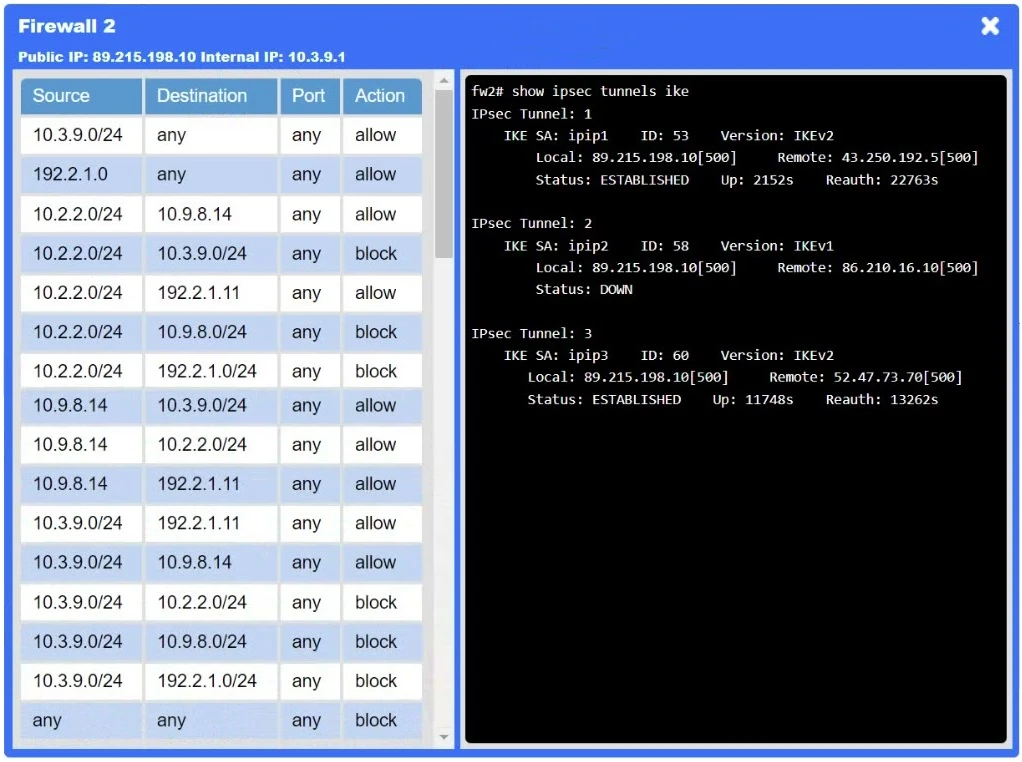Open the block action in the any-any rule
This screenshot has width=1022, height=762.
click(x=381, y=720)
